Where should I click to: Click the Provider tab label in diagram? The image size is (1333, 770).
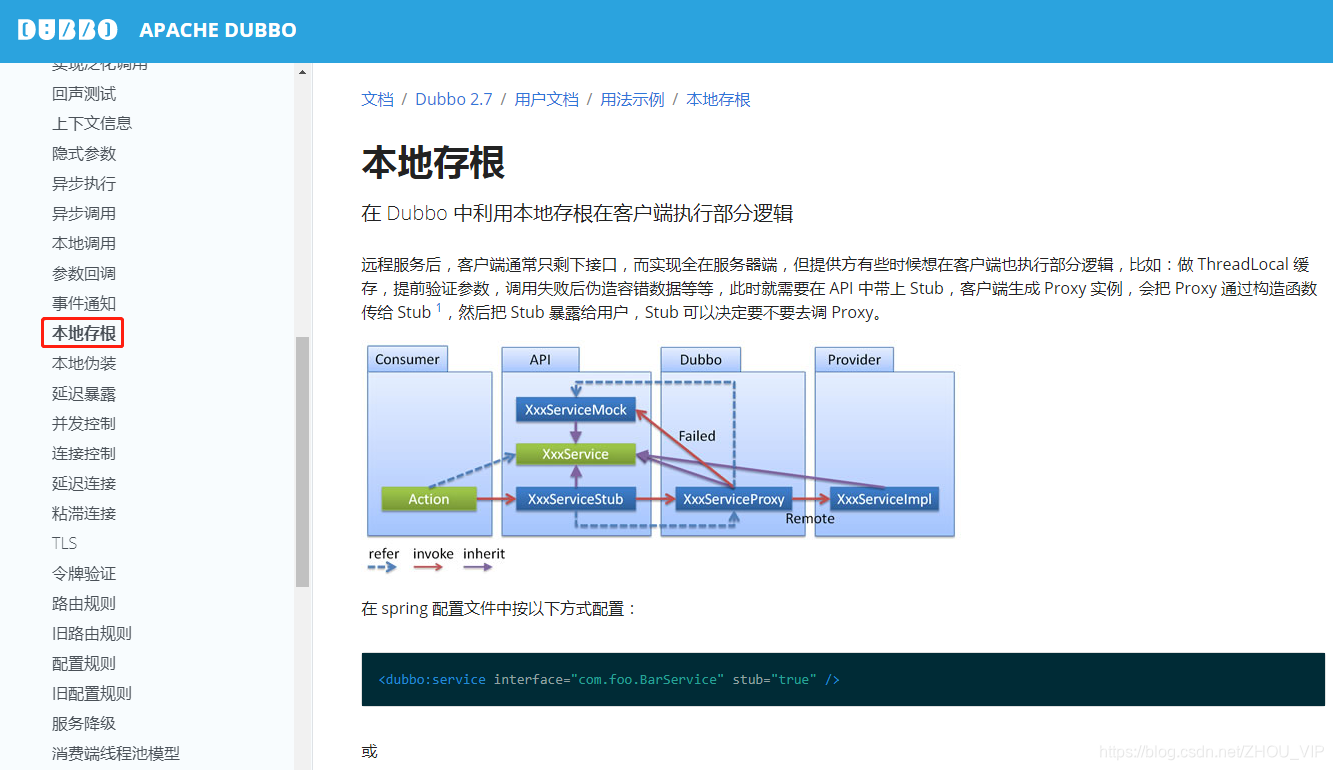(x=854, y=359)
